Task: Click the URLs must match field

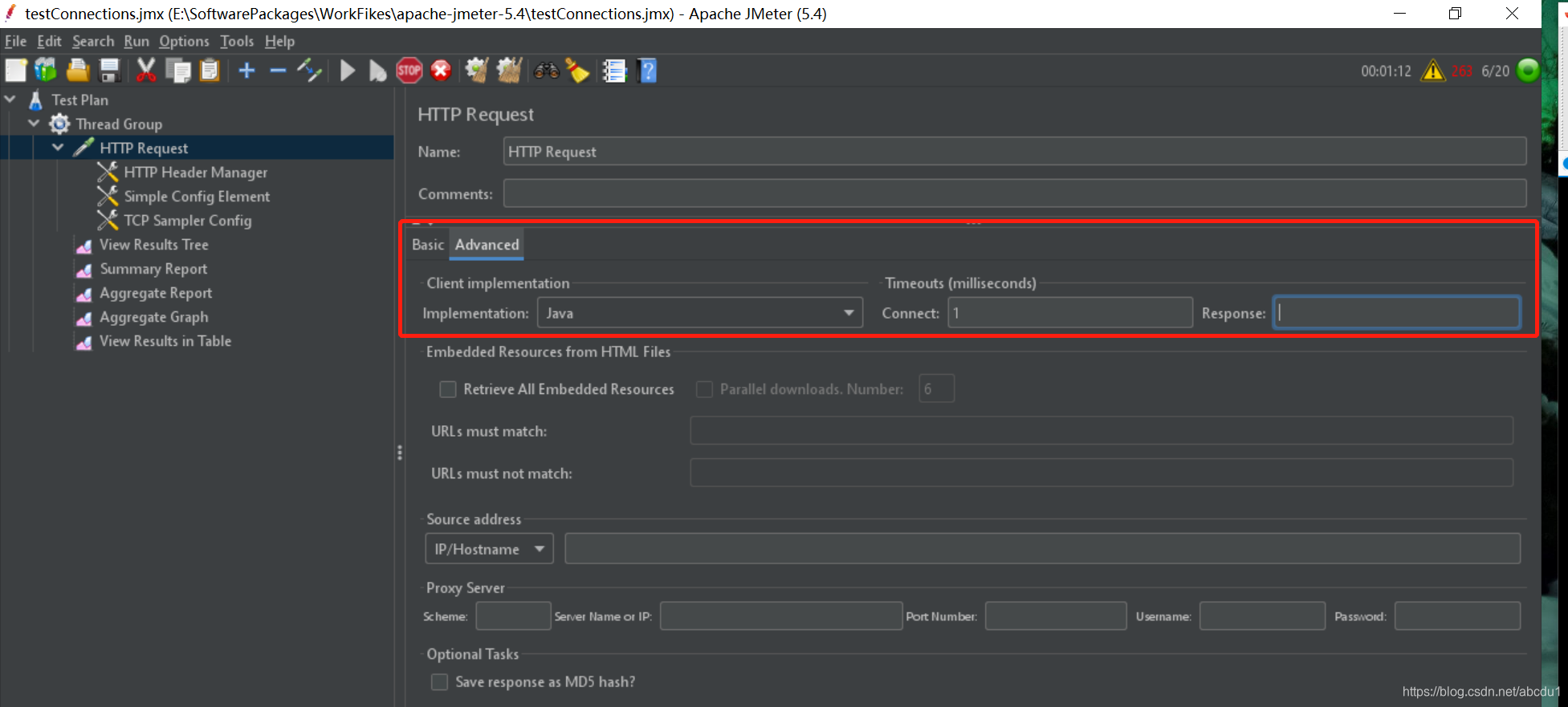Action: [1102, 431]
